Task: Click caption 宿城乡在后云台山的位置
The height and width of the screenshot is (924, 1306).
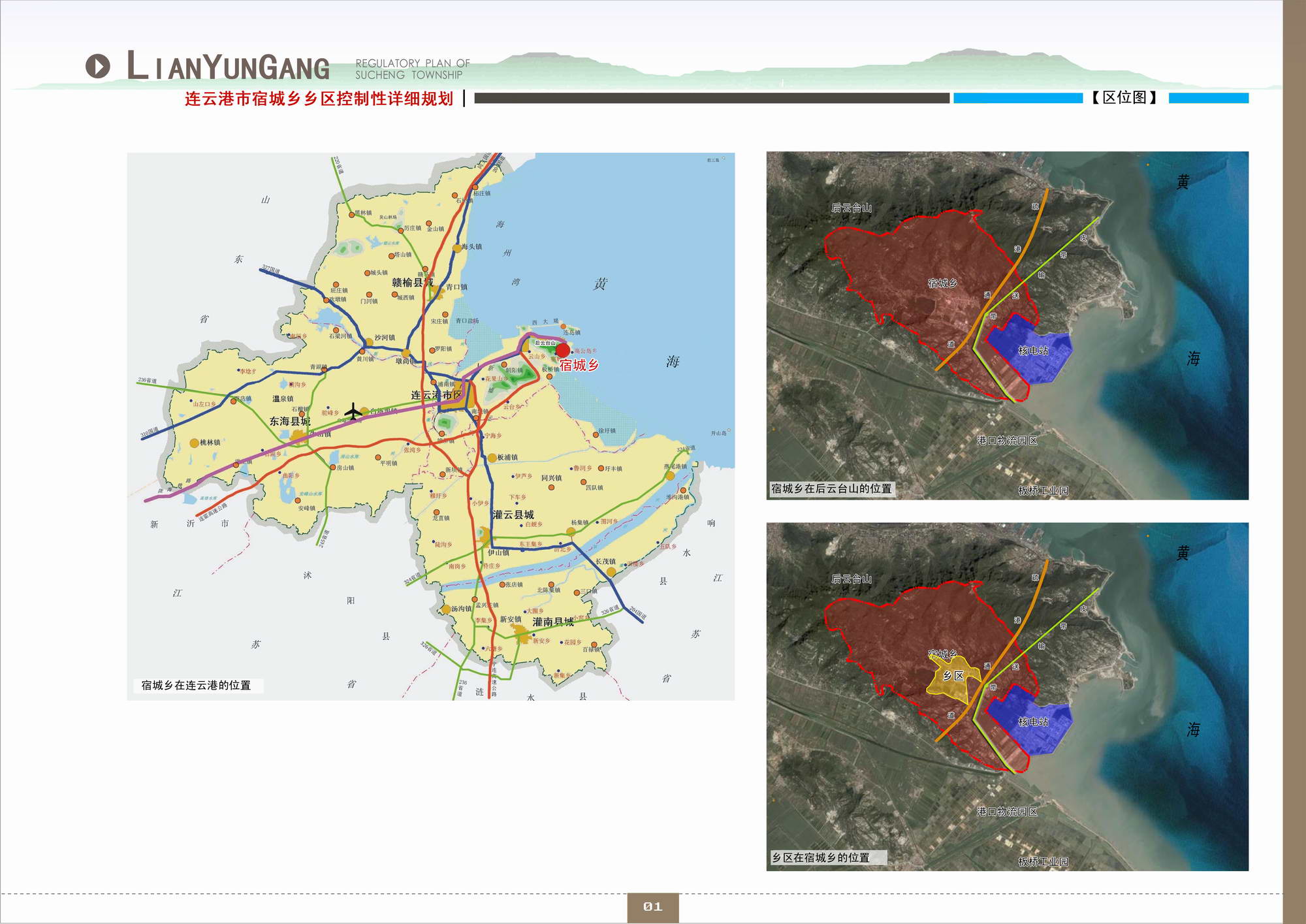Action: 831,488
